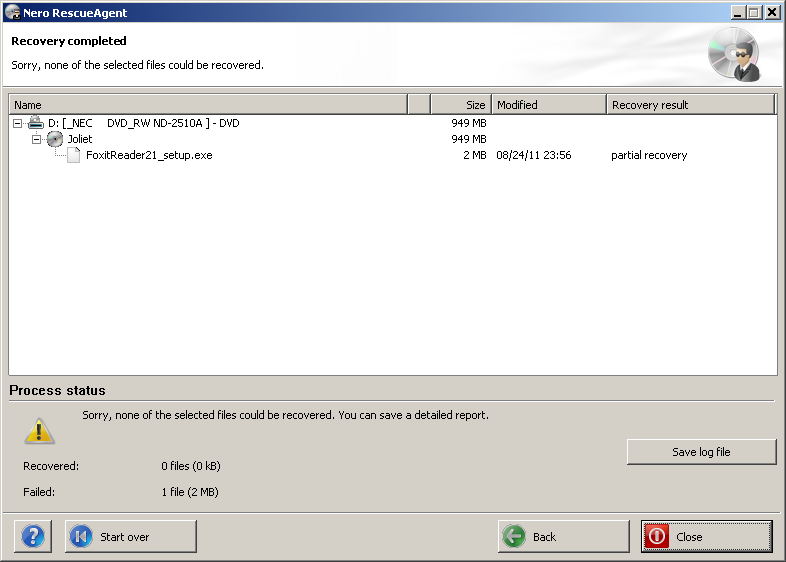Select the Joliet row label
The width and height of the screenshot is (786, 562).
[x=80, y=139]
